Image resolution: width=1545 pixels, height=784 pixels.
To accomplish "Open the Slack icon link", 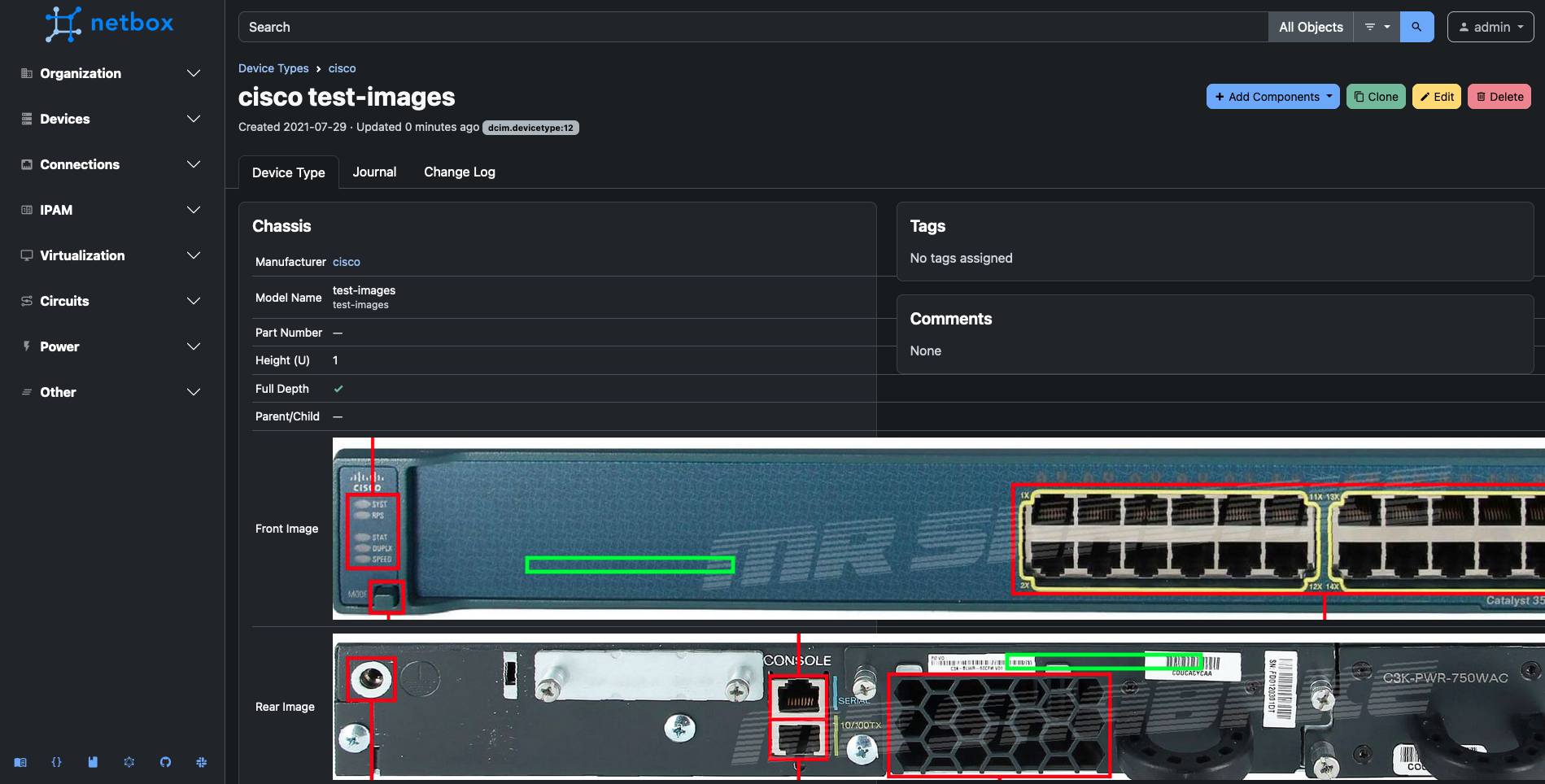I will [x=202, y=762].
